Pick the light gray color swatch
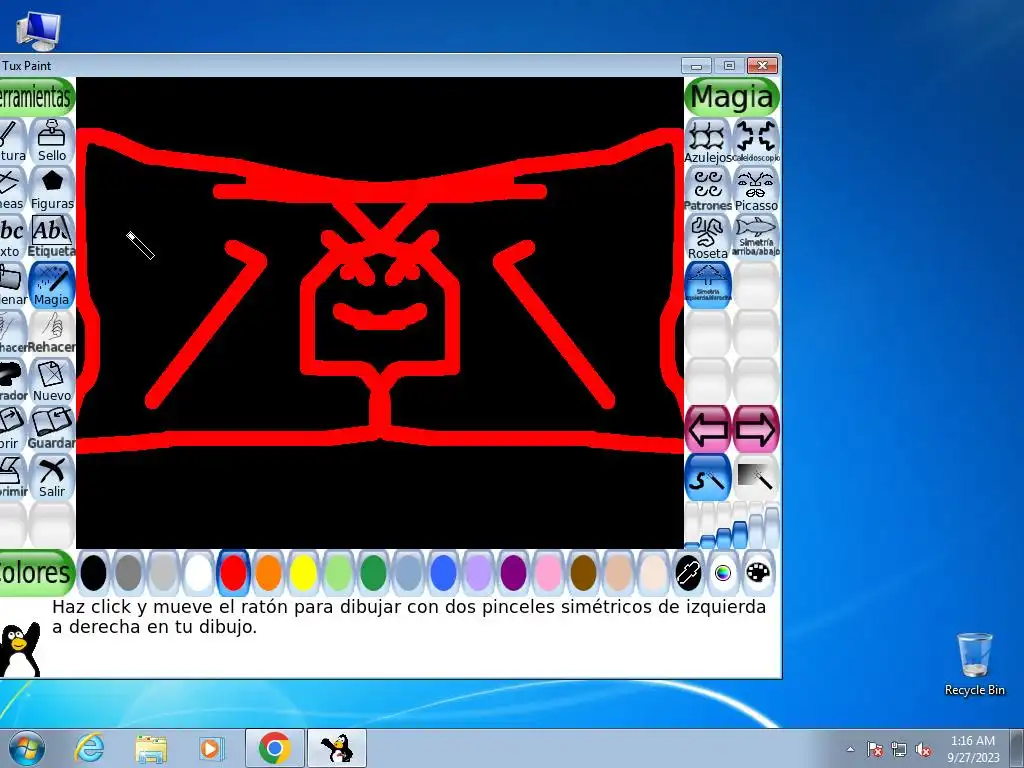The image size is (1024, 768). pos(163,573)
